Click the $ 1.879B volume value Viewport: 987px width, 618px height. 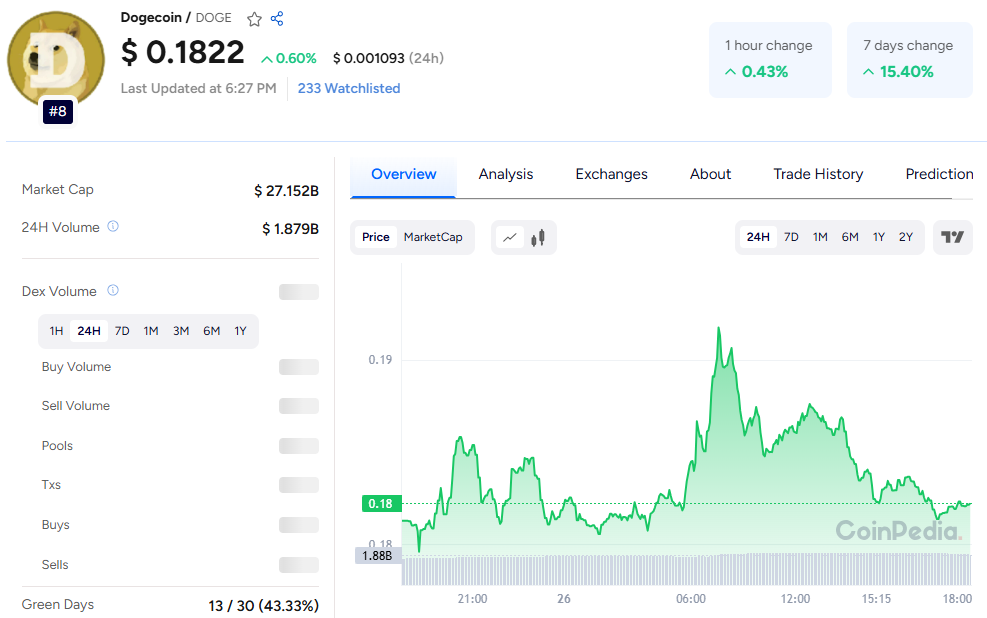[290, 229]
